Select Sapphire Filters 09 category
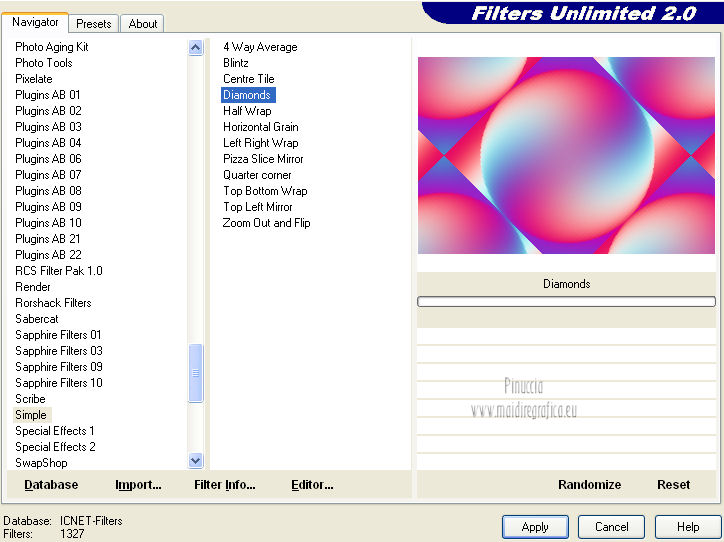This screenshot has height=542, width=724. pos(59,367)
